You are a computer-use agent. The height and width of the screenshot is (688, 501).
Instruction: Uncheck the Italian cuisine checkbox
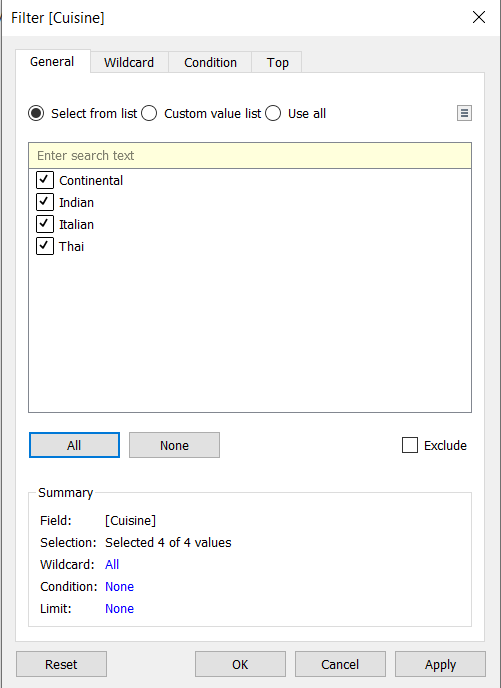click(x=44, y=224)
